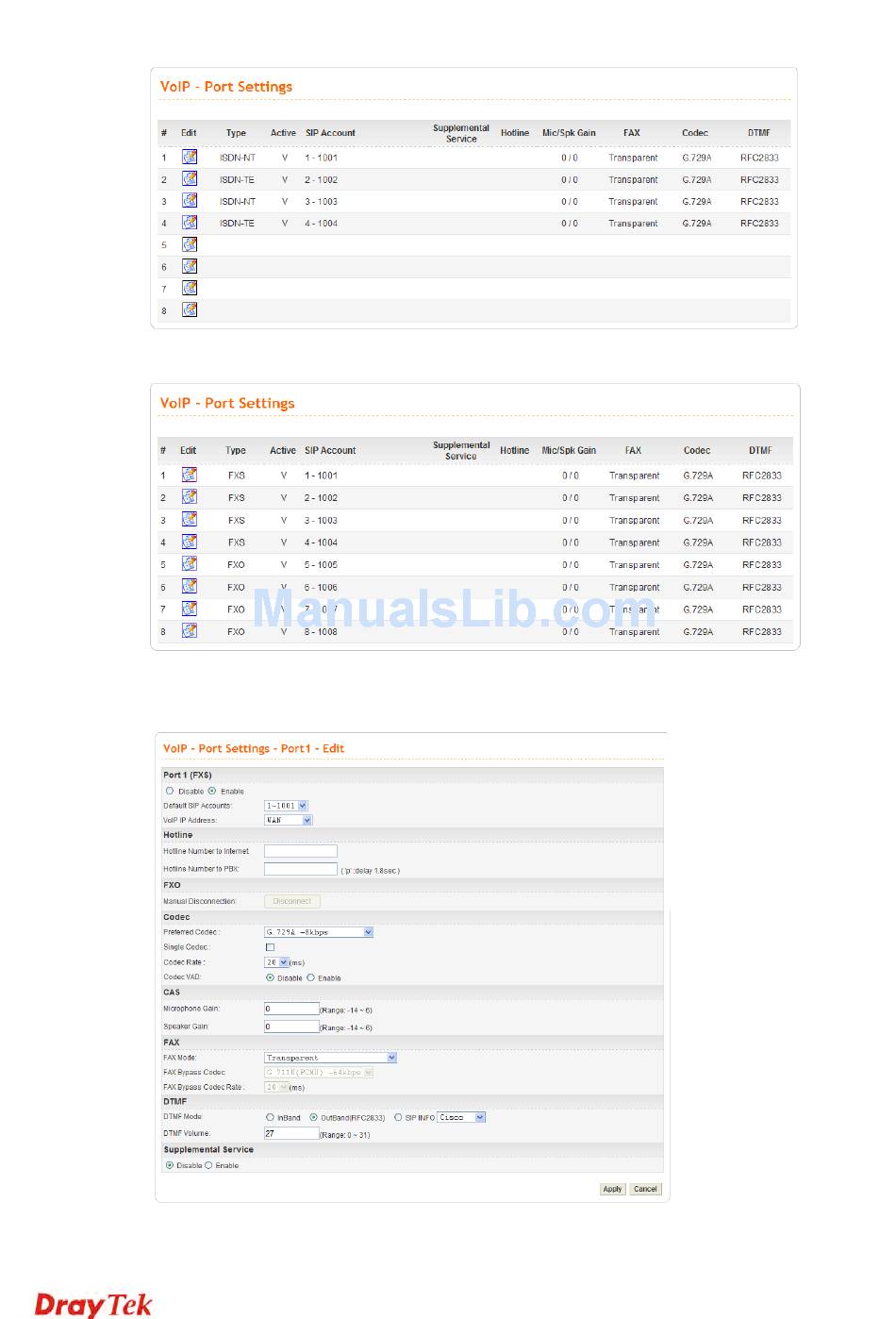Edit FXO port with SIP account 5 - 1005
The height and width of the screenshot is (1319, 896).
[190, 563]
